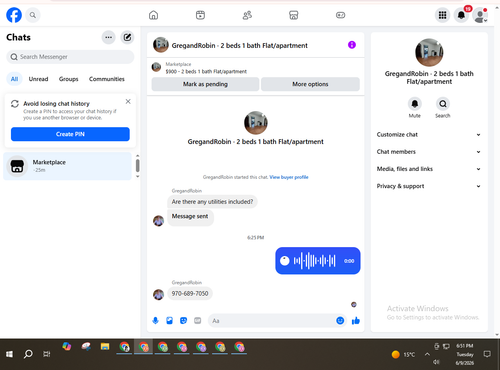Select the Communities chats filter
Screen dimensions: 500x370
pos(107,79)
